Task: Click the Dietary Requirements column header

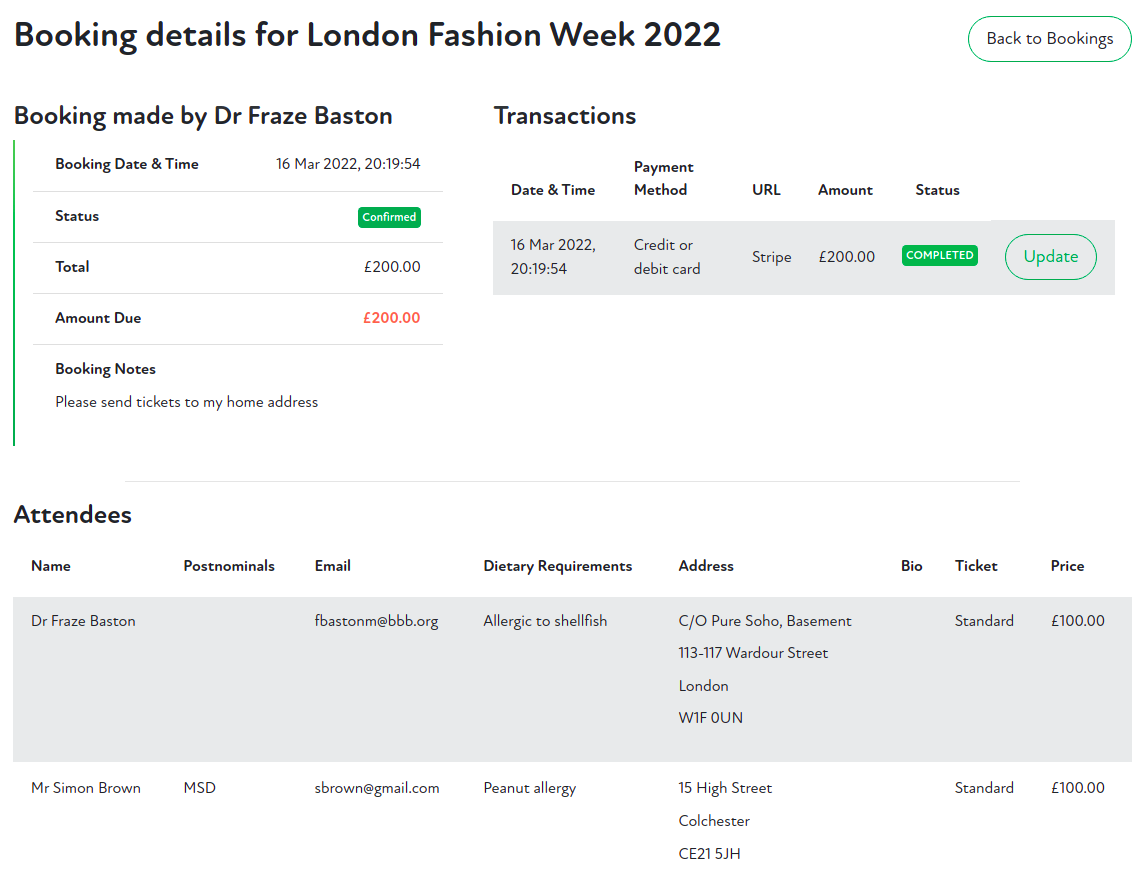Action: click(x=557, y=566)
